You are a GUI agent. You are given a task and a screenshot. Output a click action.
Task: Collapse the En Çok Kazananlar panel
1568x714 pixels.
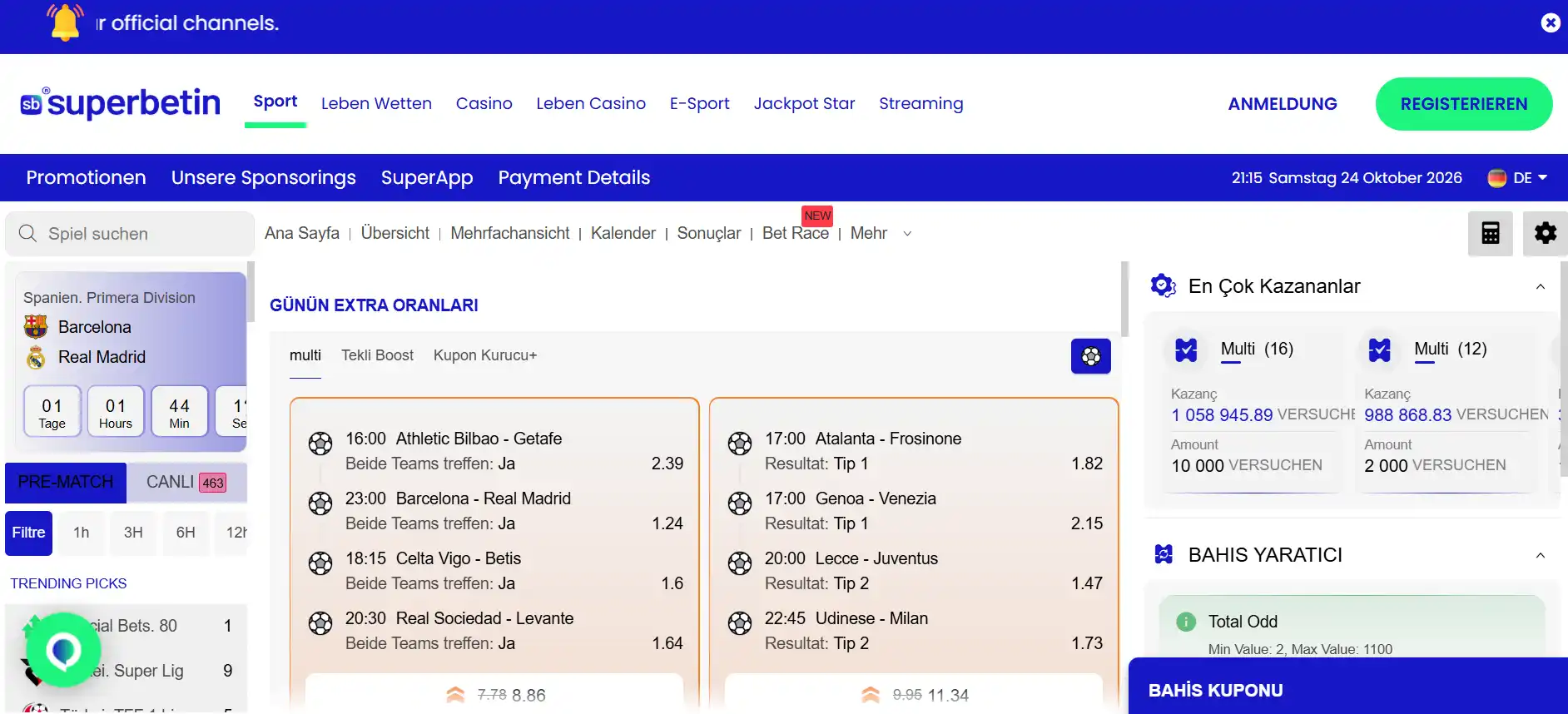tap(1541, 286)
